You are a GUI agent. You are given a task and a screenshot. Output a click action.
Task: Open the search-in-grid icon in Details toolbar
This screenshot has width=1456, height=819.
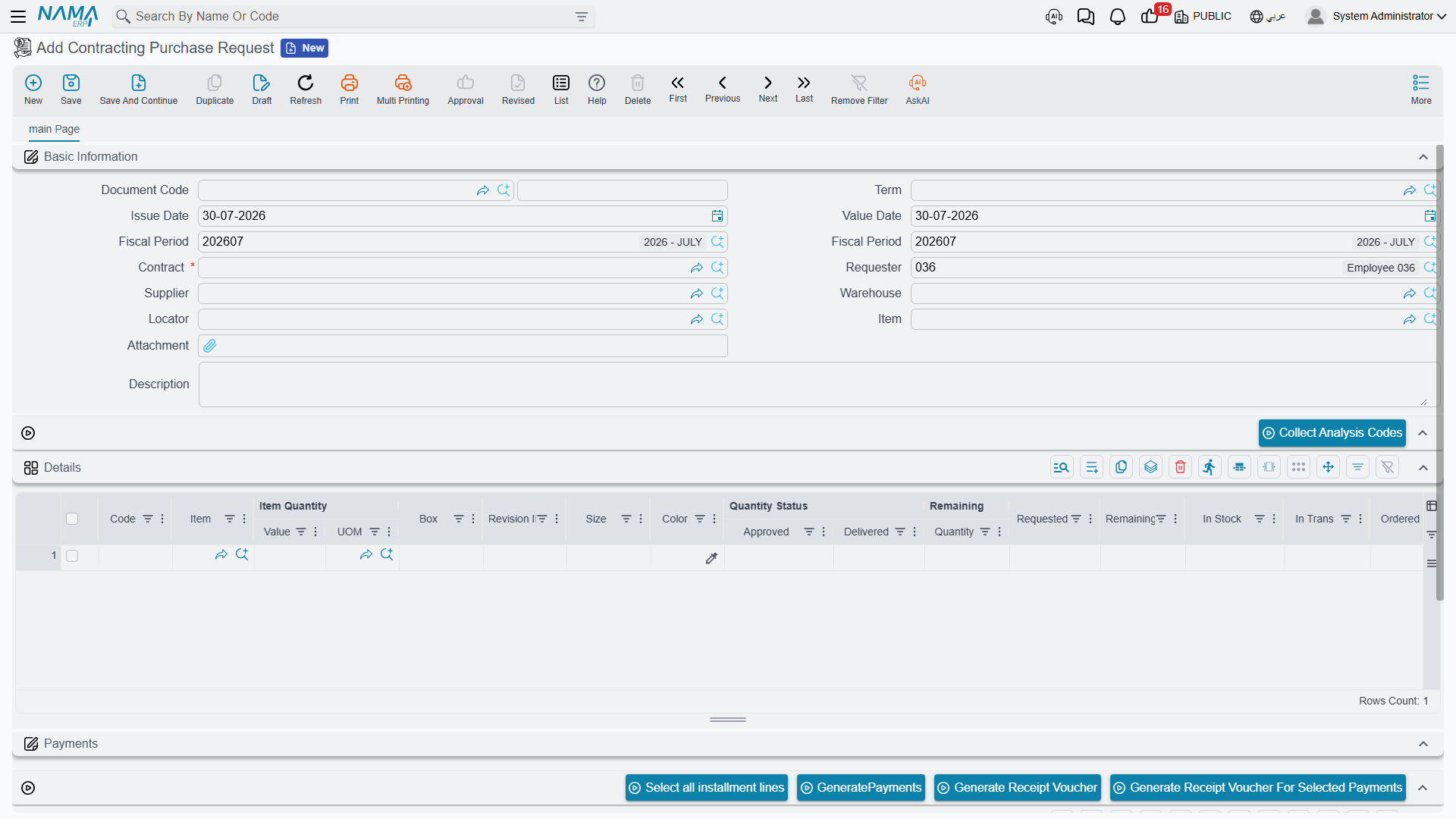[1062, 467]
